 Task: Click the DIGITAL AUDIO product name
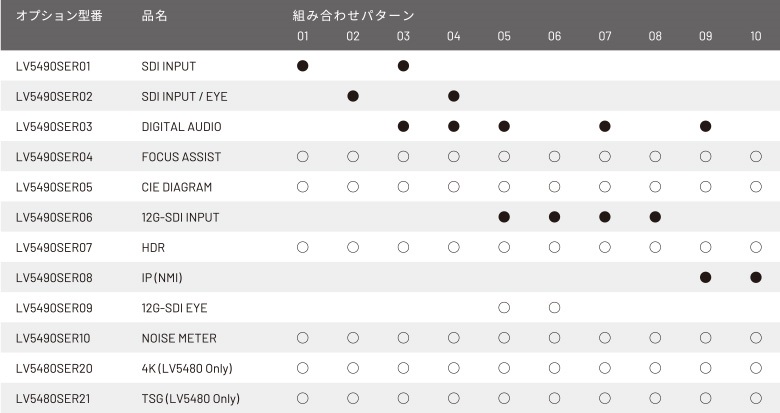click(182, 127)
